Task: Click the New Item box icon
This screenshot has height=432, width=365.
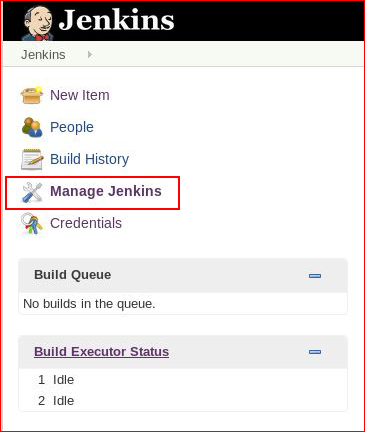Action: coord(32,95)
